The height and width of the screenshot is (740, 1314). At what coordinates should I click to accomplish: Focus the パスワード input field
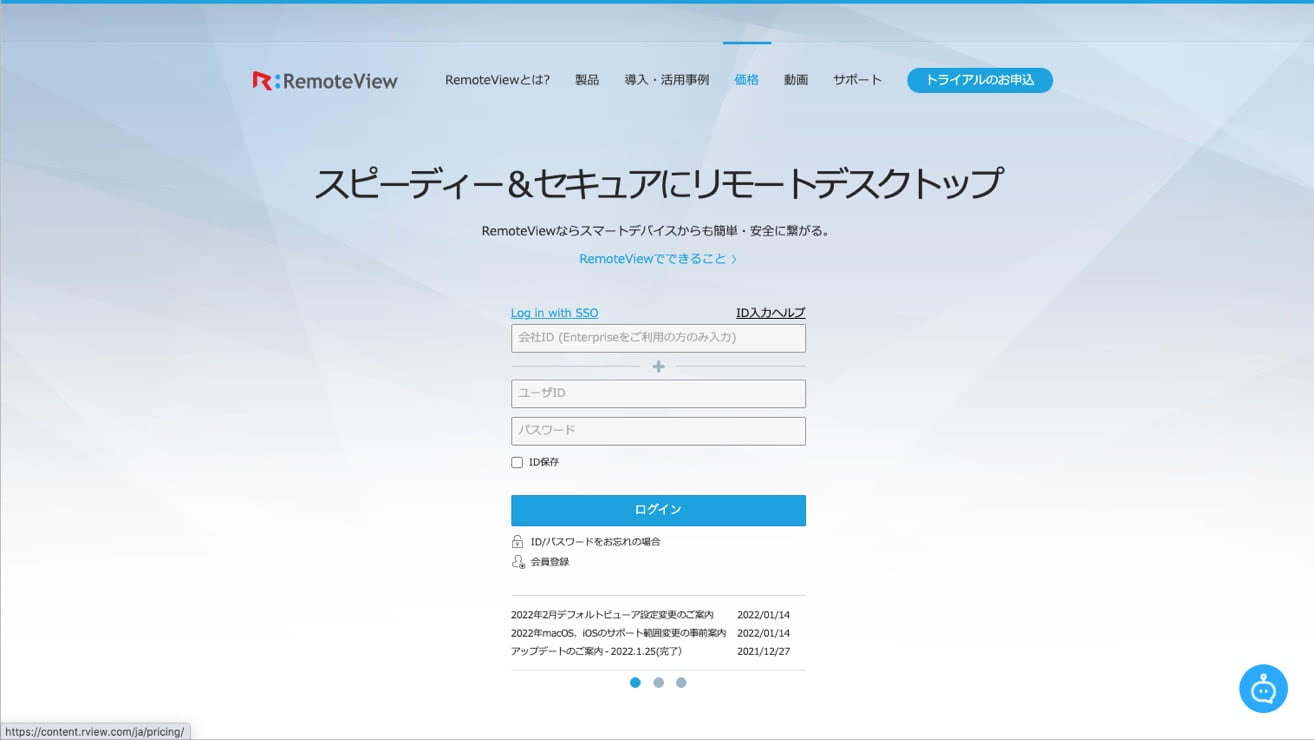pos(658,431)
